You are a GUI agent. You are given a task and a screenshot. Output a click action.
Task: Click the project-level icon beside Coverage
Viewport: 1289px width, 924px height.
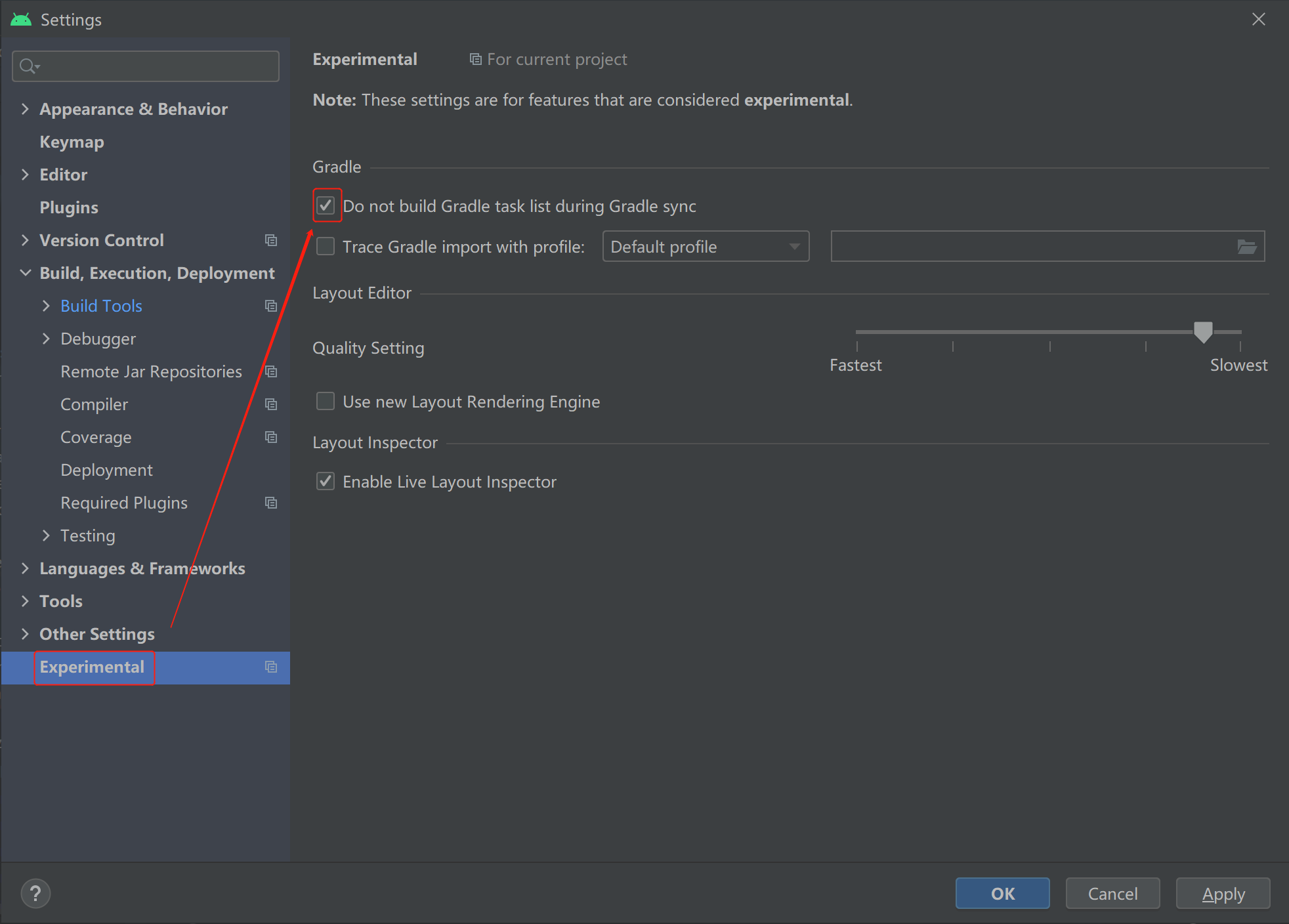coord(271,437)
